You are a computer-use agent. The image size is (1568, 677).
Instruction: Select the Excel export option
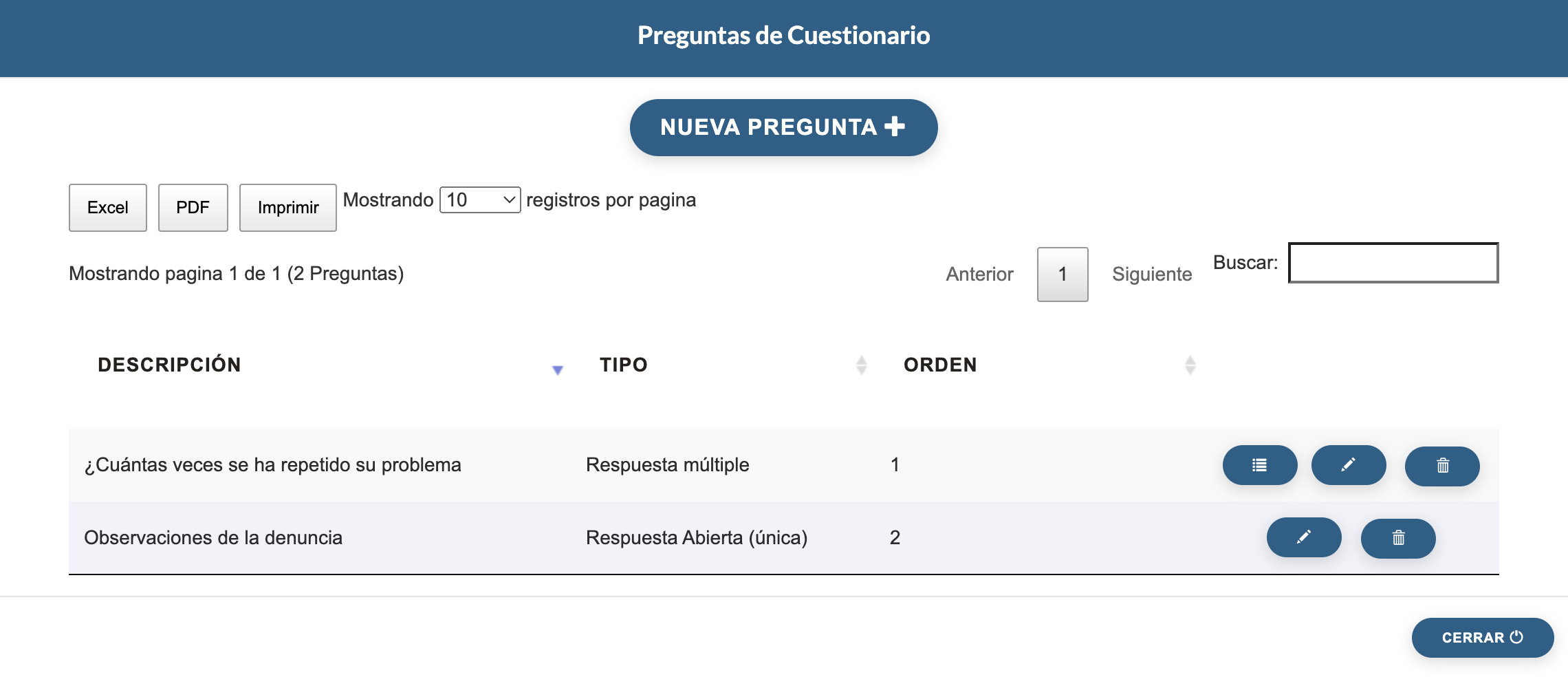click(107, 207)
